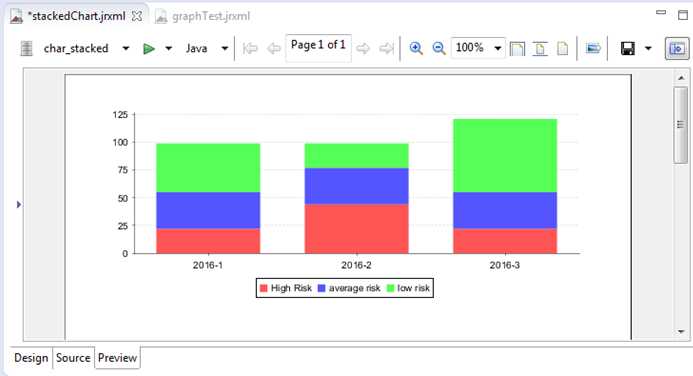693x376 pixels.
Task: Click the 'low risk' legend text
Action: click(413, 288)
